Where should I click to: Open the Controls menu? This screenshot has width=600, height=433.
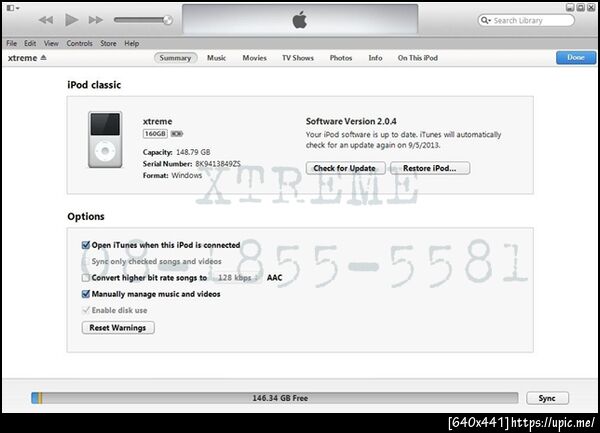(80, 43)
